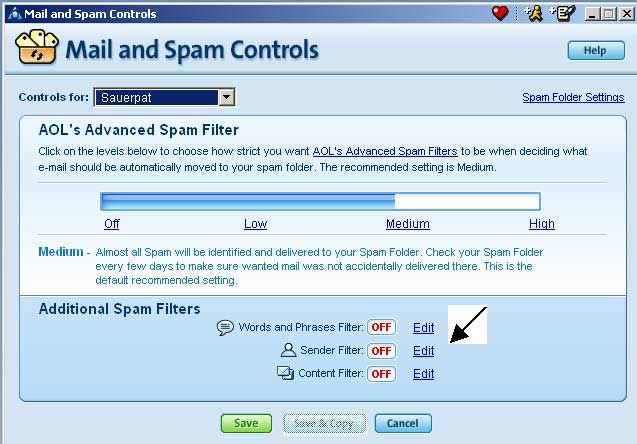Click the mailbox basket icon
The height and width of the screenshot is (444, 637).
(x=37, y=47)
